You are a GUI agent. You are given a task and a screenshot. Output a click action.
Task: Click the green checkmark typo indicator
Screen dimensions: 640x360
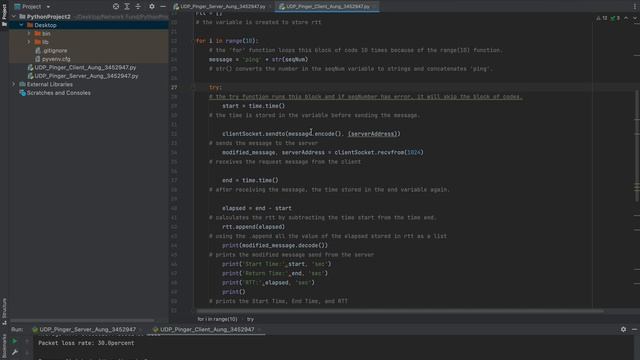[615, 18]
